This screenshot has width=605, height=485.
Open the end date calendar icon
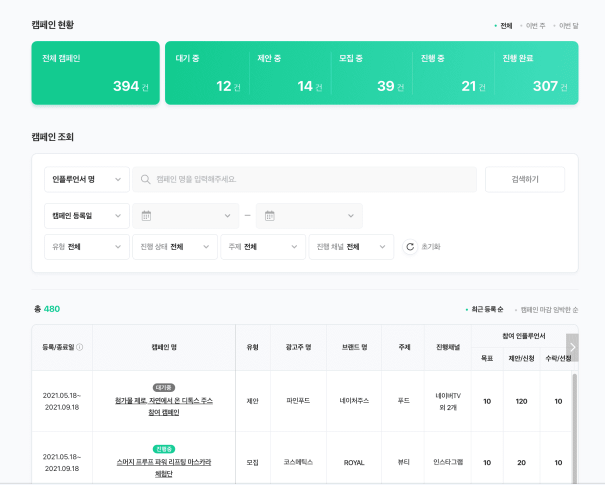coord(270,216)
